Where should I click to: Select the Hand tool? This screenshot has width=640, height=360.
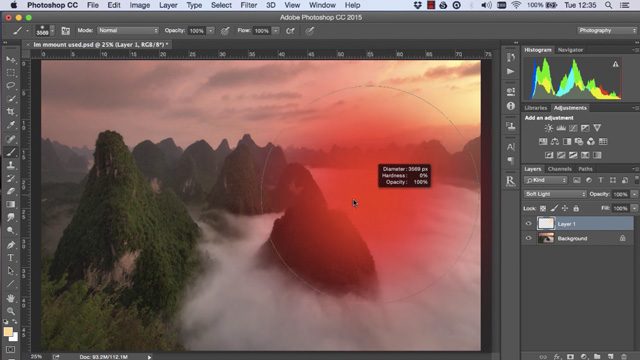click(11, 298)
